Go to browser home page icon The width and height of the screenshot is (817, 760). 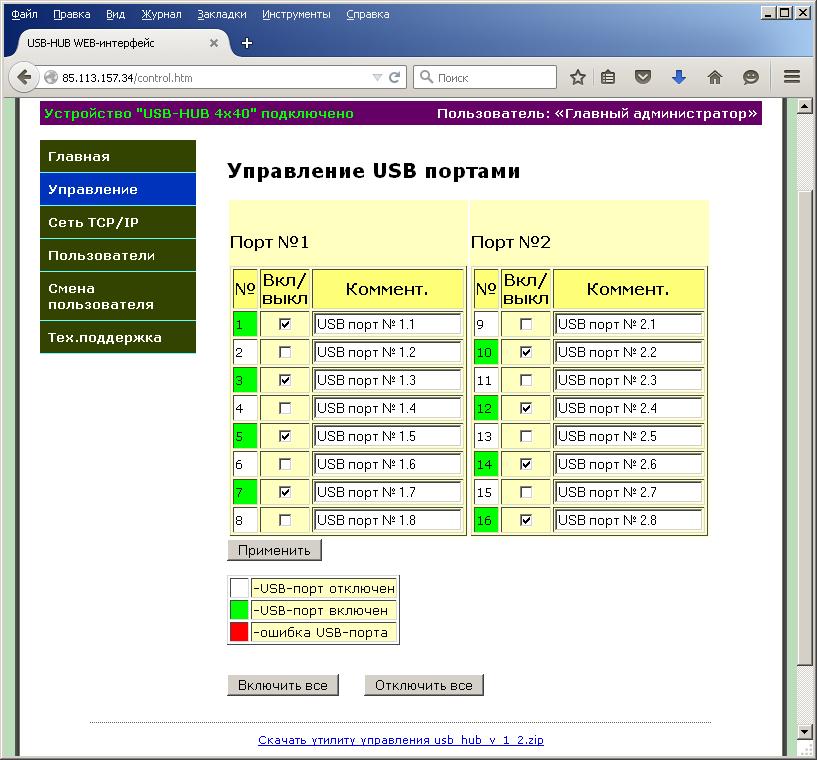pyautogui.click(x=715, y=78)
